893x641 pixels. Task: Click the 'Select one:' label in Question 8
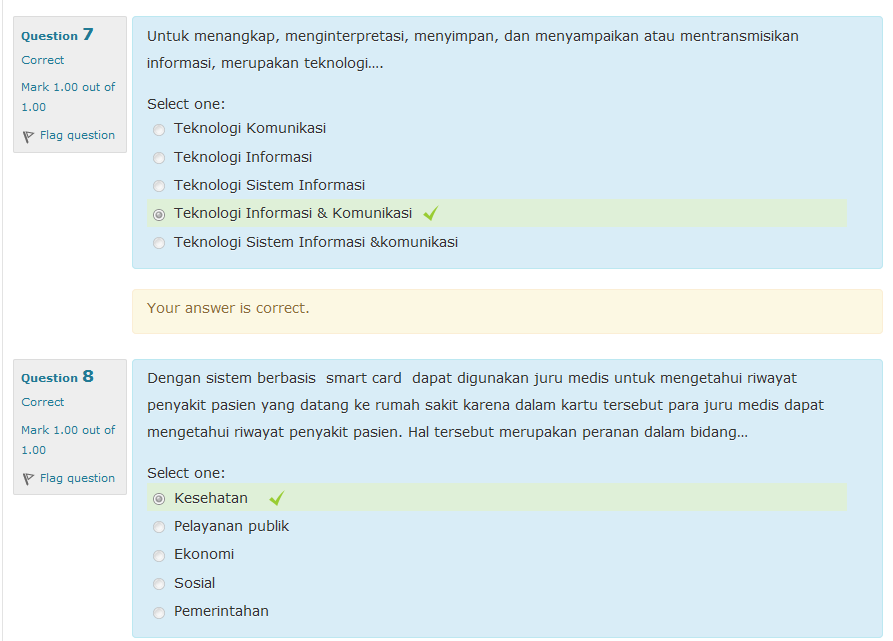tap(186, 473)
